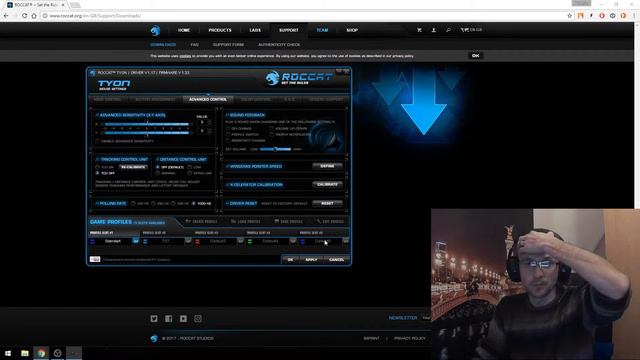Click the X-axis sensitivity slider
The width and height of the screenshot is (640, 360).
pos(147,124)
